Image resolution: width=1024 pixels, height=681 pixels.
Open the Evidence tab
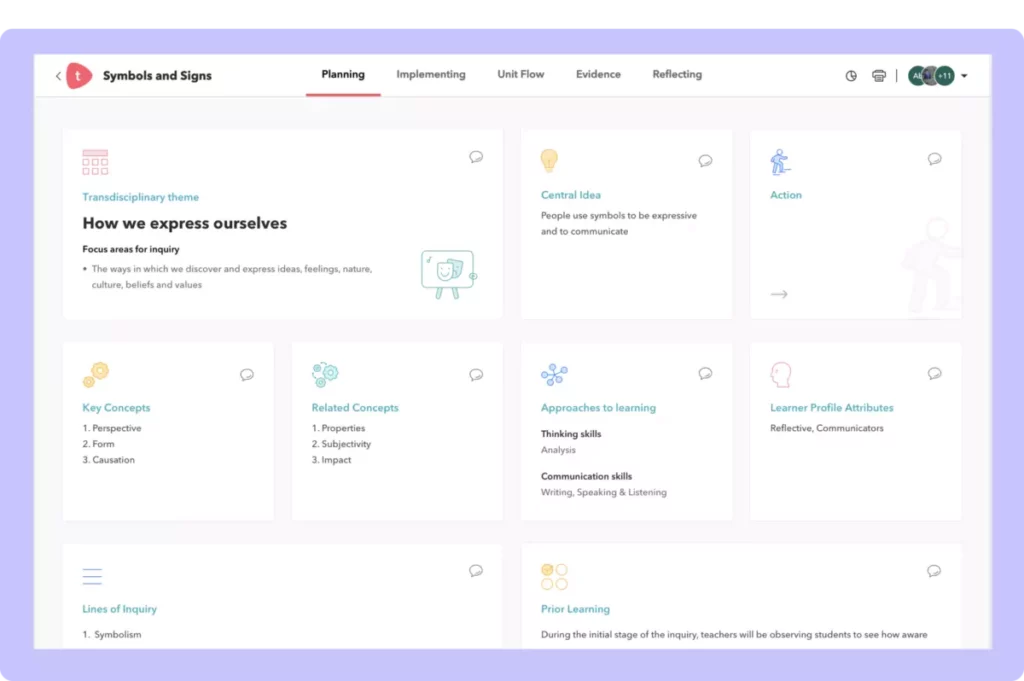(598, 75)
